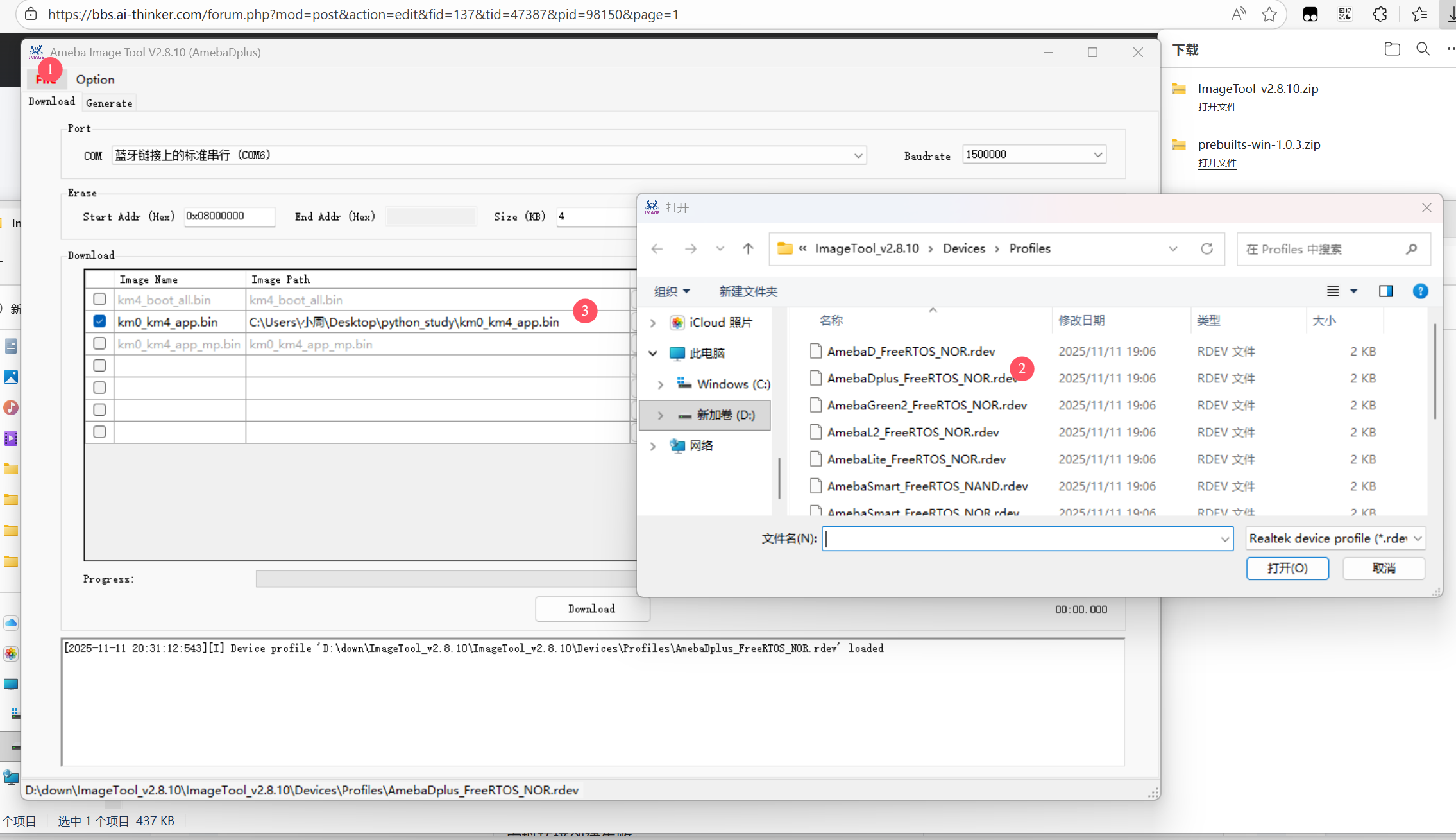Uncheck the km0_km4_app.bin checkbox
This screenshot has width=1456, height=840.
[x=99, y=321]
